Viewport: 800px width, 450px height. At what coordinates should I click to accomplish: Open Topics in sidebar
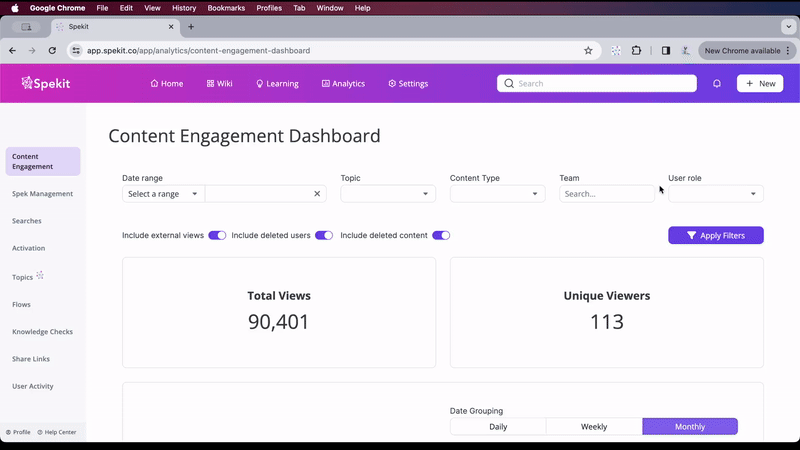[x=22, y=277]
